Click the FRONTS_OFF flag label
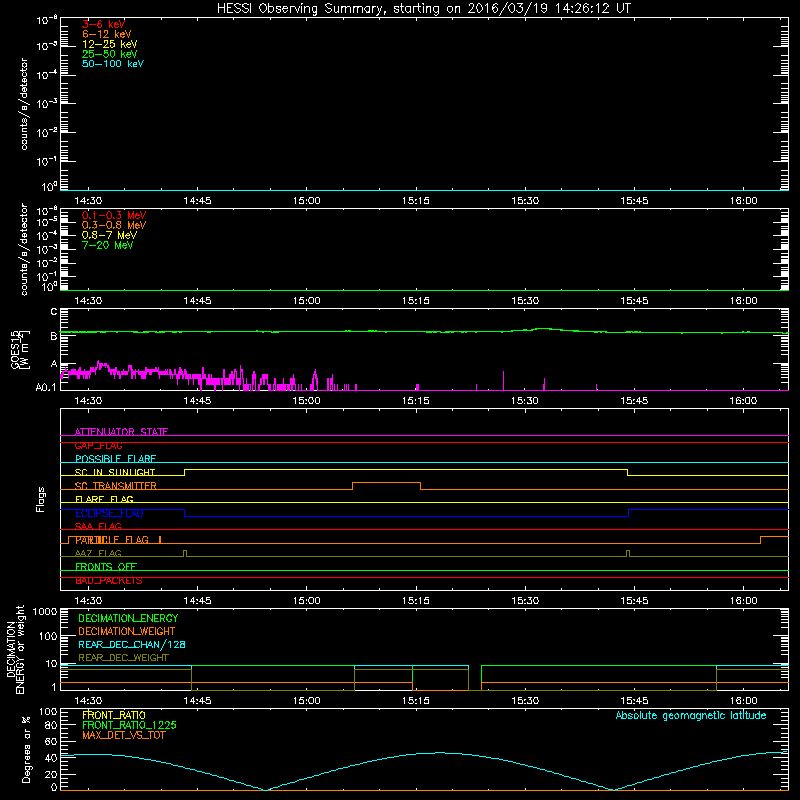Image resolution: width=800 pixels, height=800 pixels. click(106, 567)
